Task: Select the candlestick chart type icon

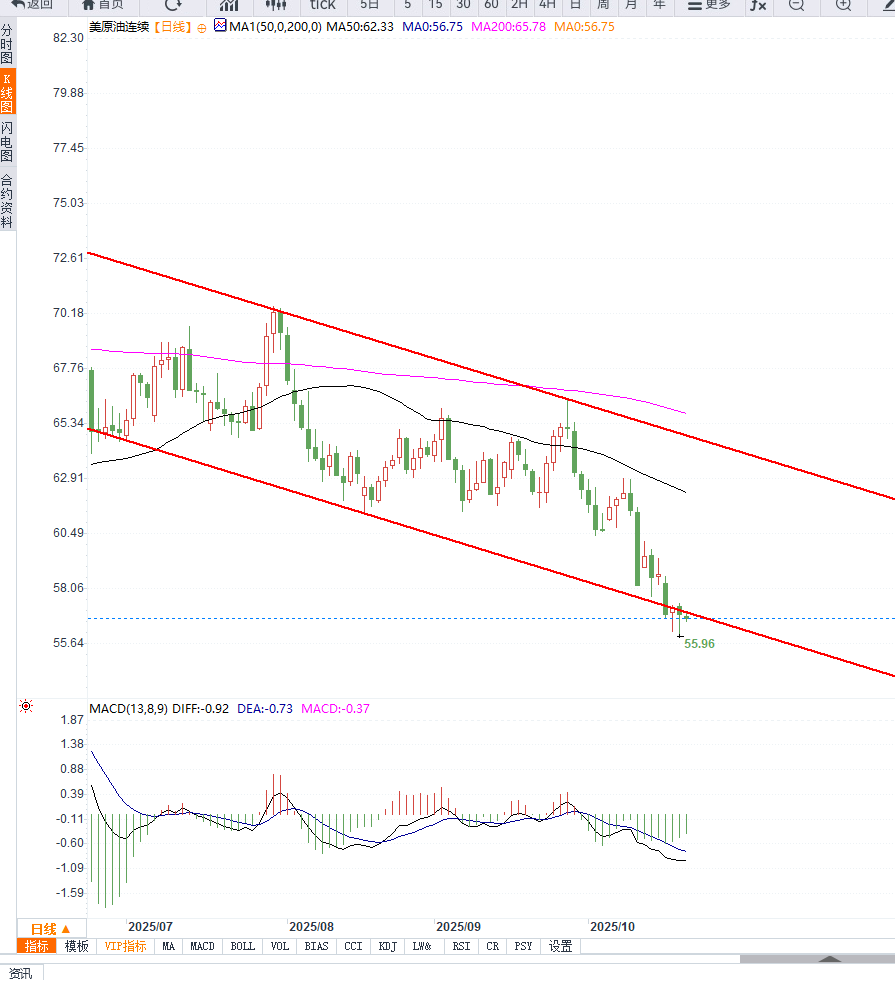Action: 276,5
